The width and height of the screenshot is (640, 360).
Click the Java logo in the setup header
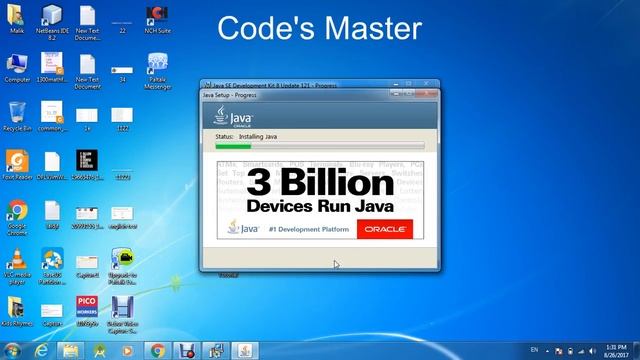tap(233, 117)
